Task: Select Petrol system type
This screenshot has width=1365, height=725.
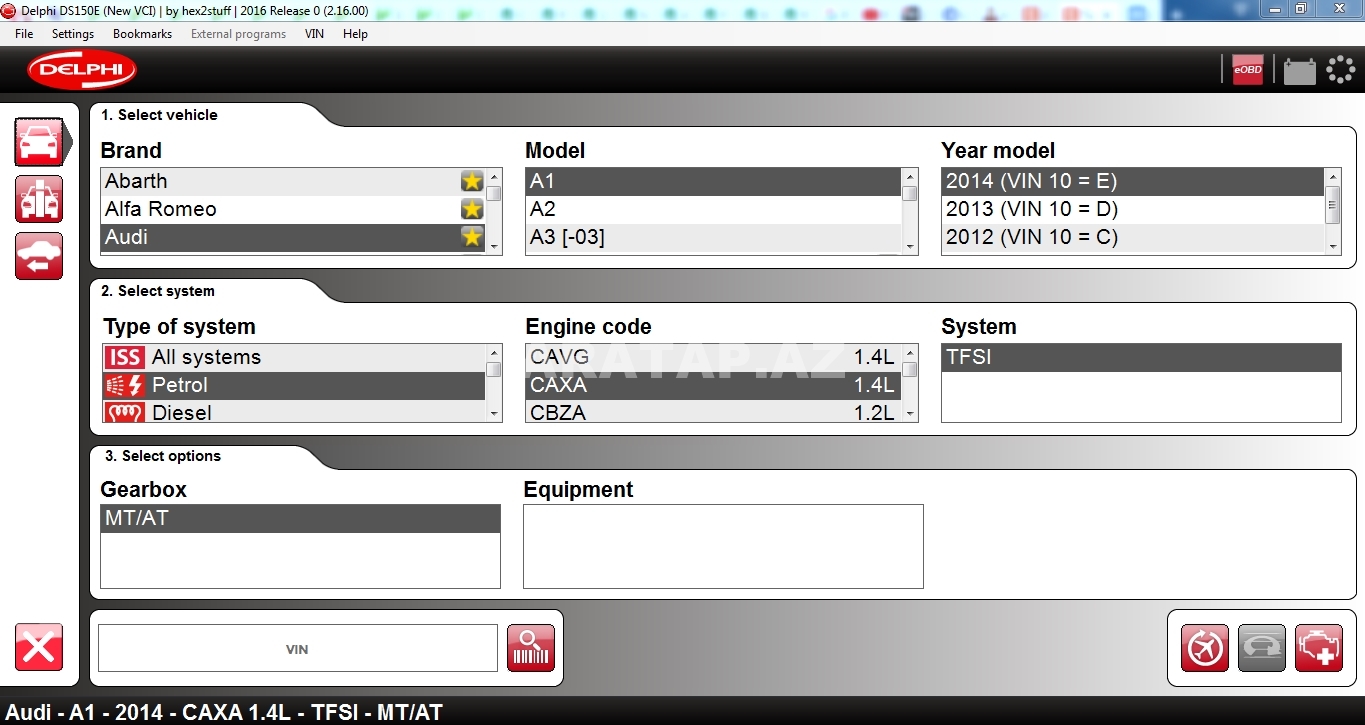Action: click(293, 385)
